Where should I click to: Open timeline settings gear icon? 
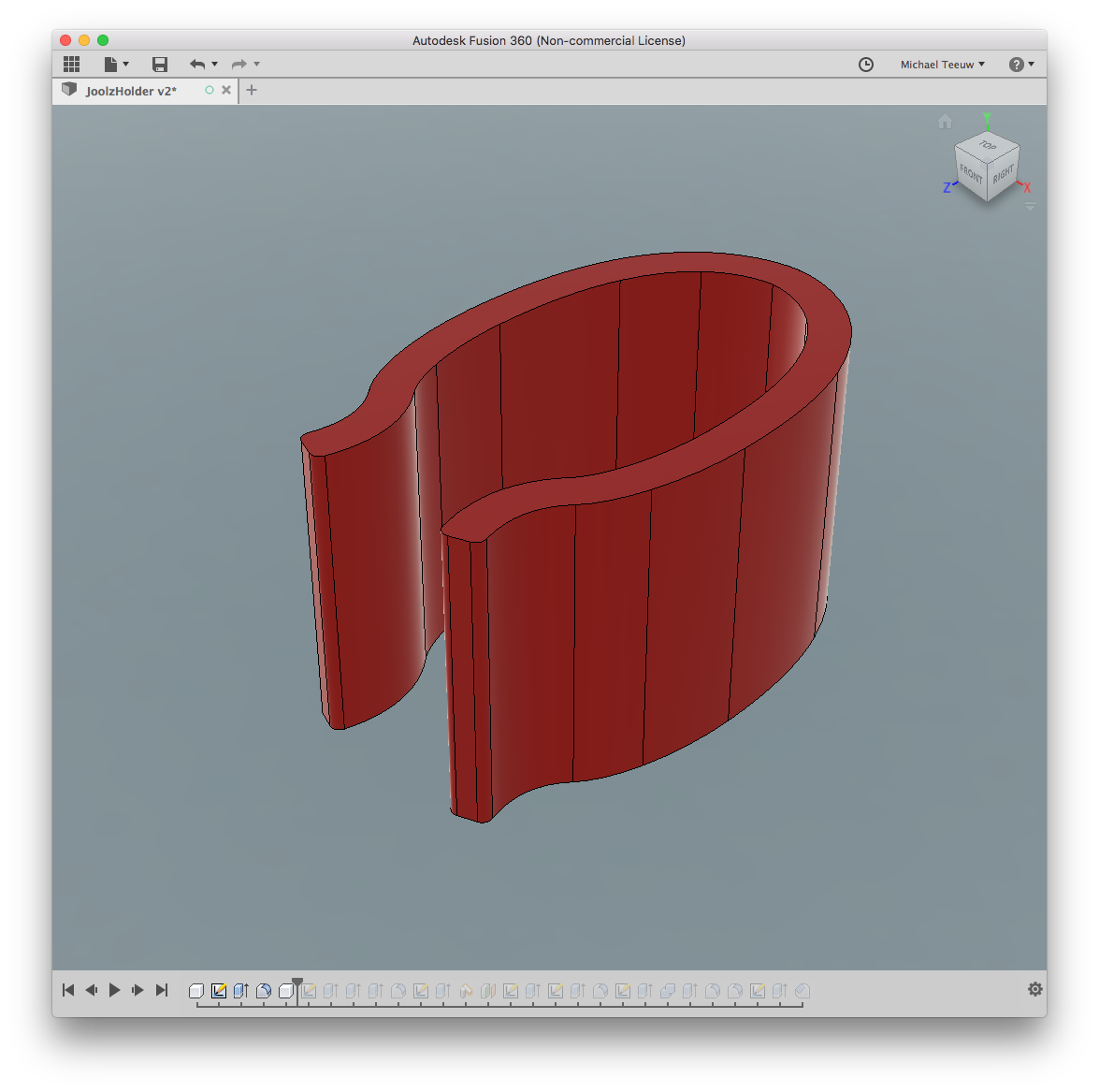click(1034, 989)
